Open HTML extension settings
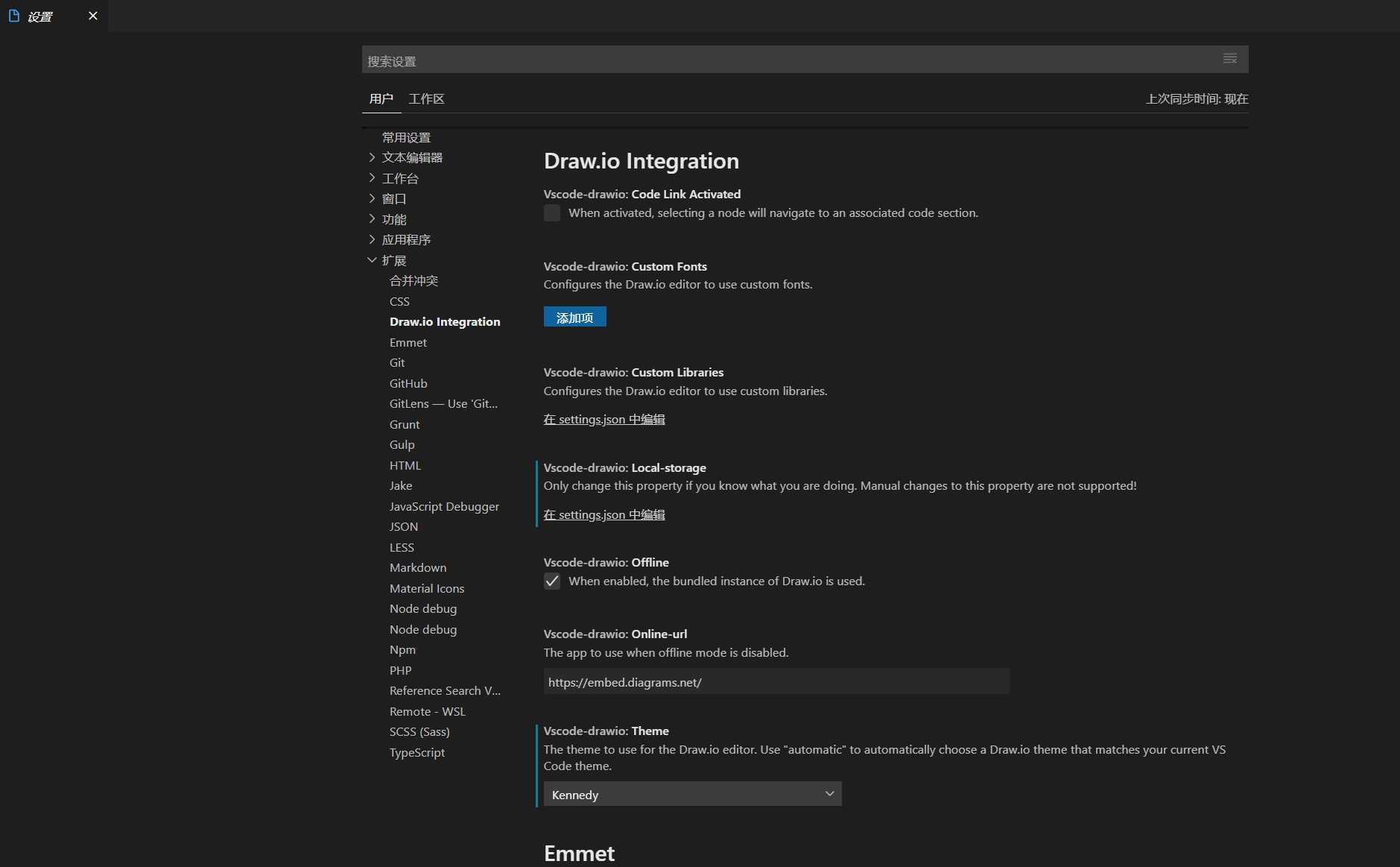 pyautogui.click(x=405, y=465)
